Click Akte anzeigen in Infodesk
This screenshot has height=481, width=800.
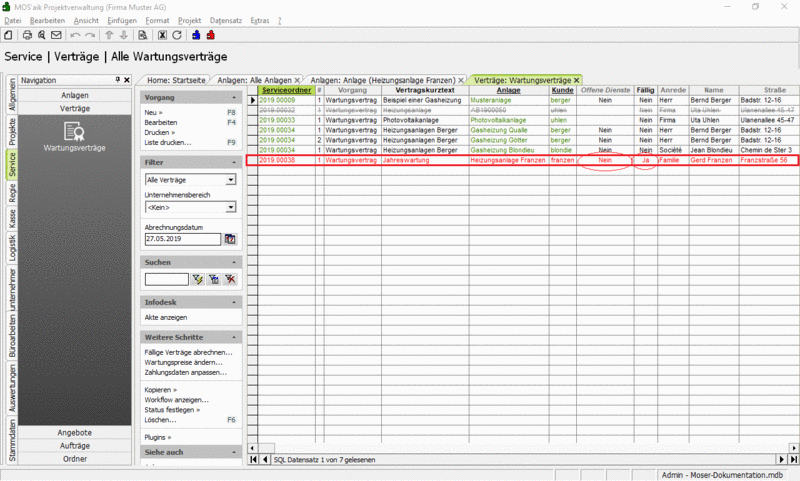[166, 317]
